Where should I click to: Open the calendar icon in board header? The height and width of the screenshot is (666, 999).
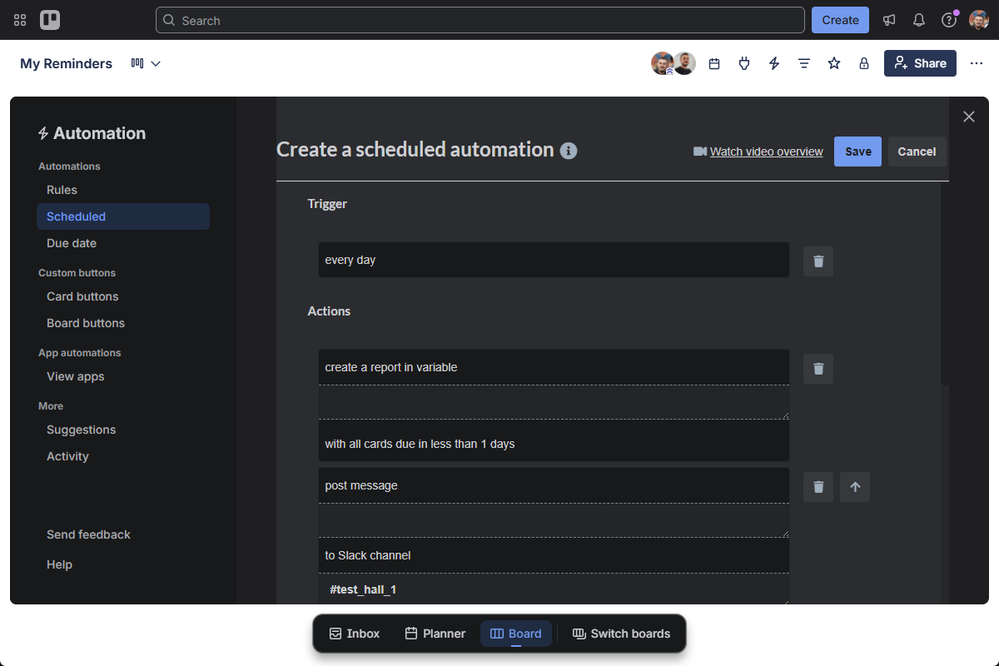click(x=714, y=63)
